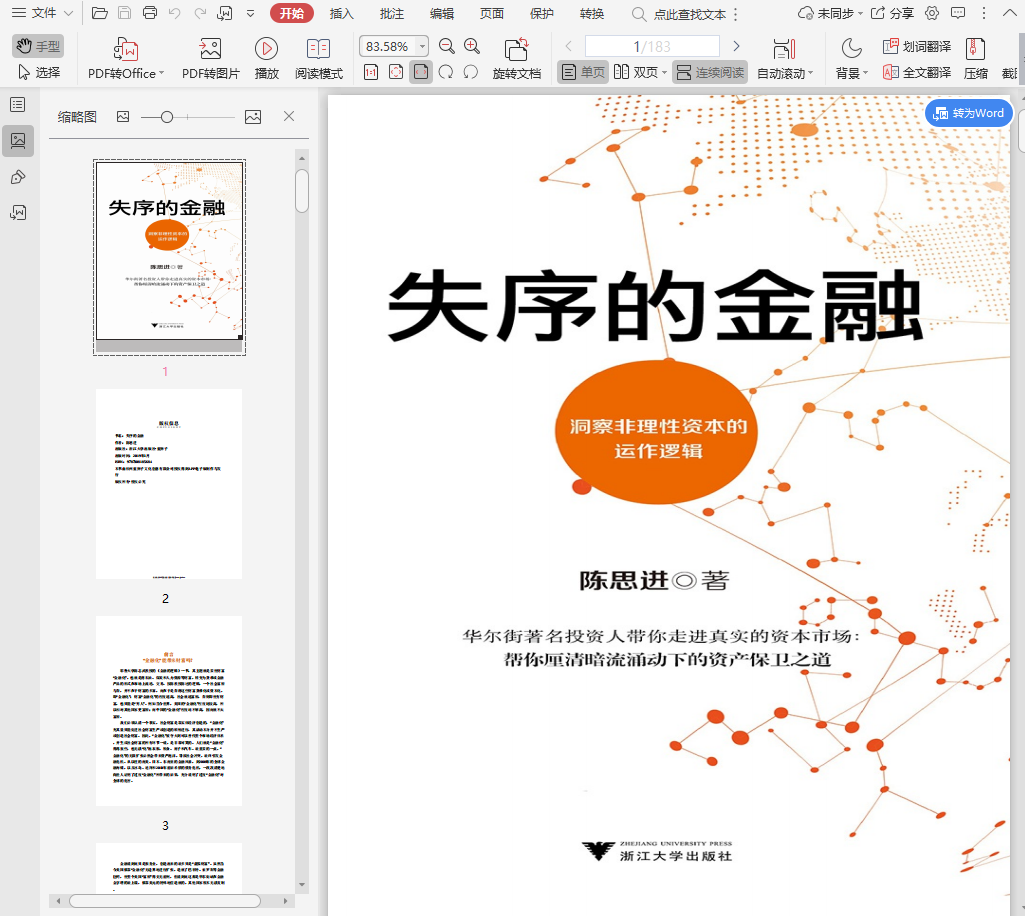Toggle 单页 single page view
Screen dimensions: 1025x916
point(583,72)
